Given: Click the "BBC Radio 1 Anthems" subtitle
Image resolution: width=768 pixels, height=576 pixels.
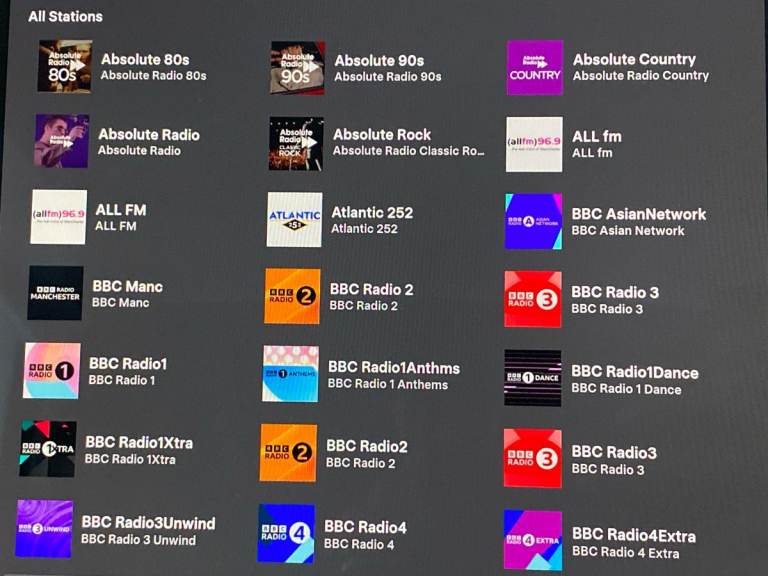Looking at the screenshot, I should click(x=388, y=384).
